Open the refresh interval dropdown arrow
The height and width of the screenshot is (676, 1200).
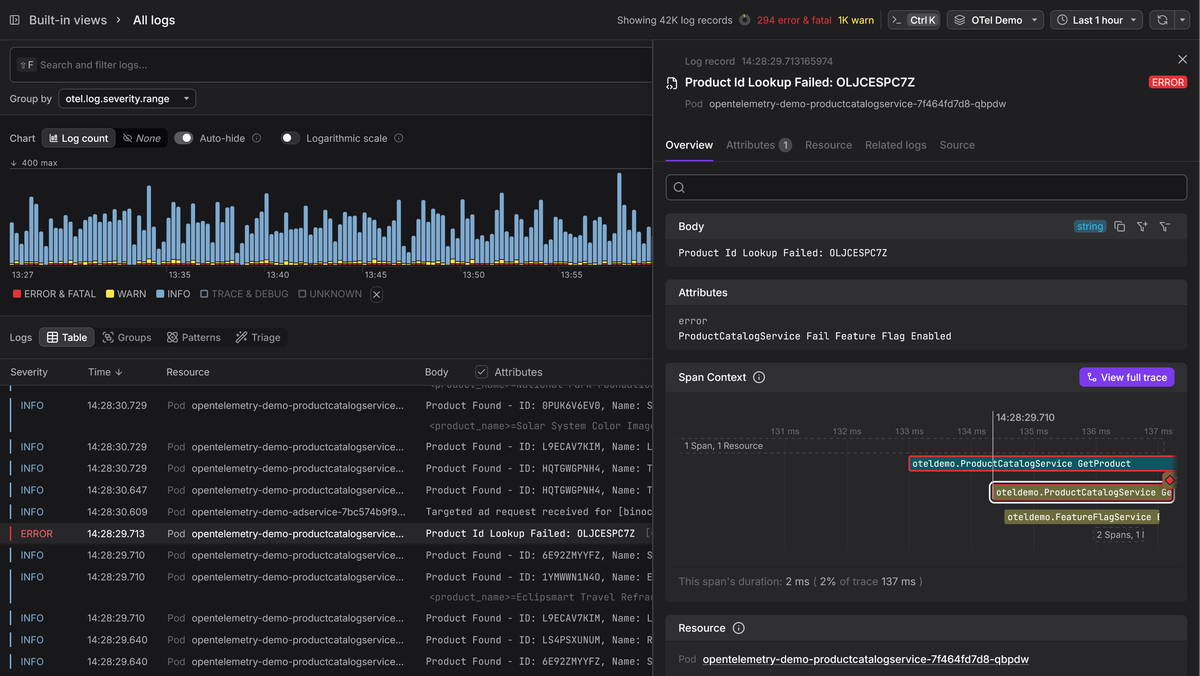(x=1184, y=20)
